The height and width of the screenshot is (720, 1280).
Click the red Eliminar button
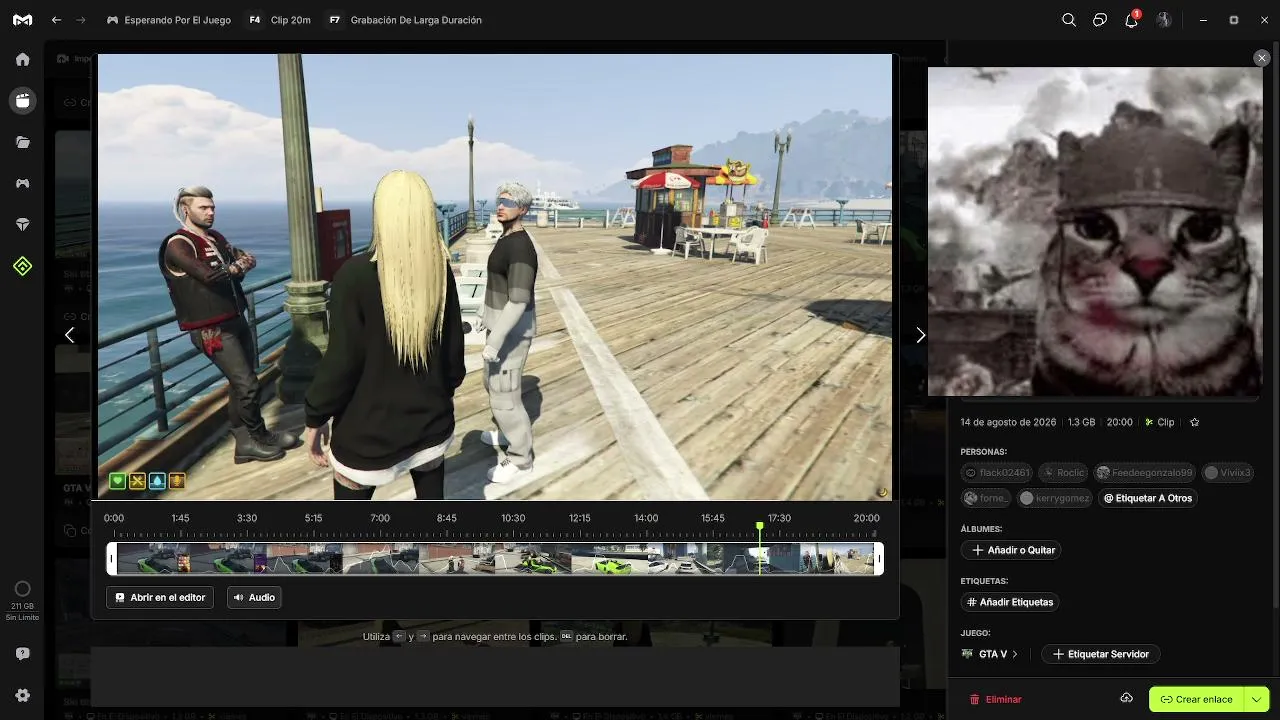coord(995,699)
